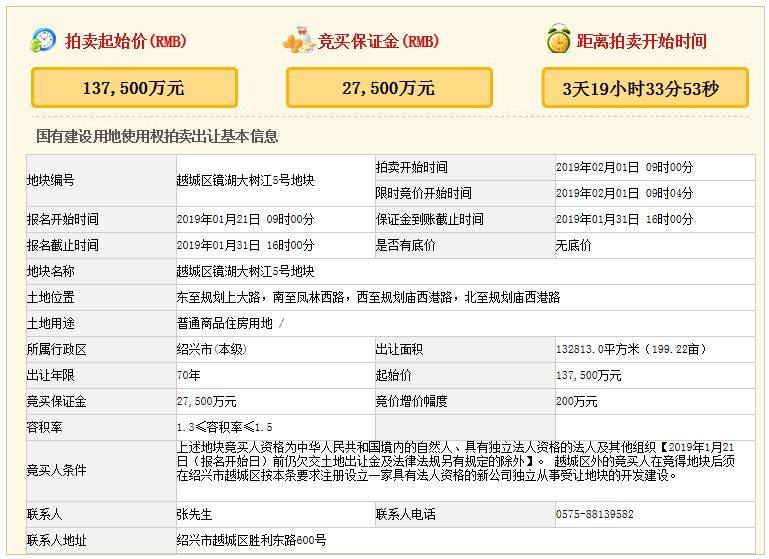The image size is (769, 559).
Task: Click the 地块名称 label
Action: tap(51, 271)
